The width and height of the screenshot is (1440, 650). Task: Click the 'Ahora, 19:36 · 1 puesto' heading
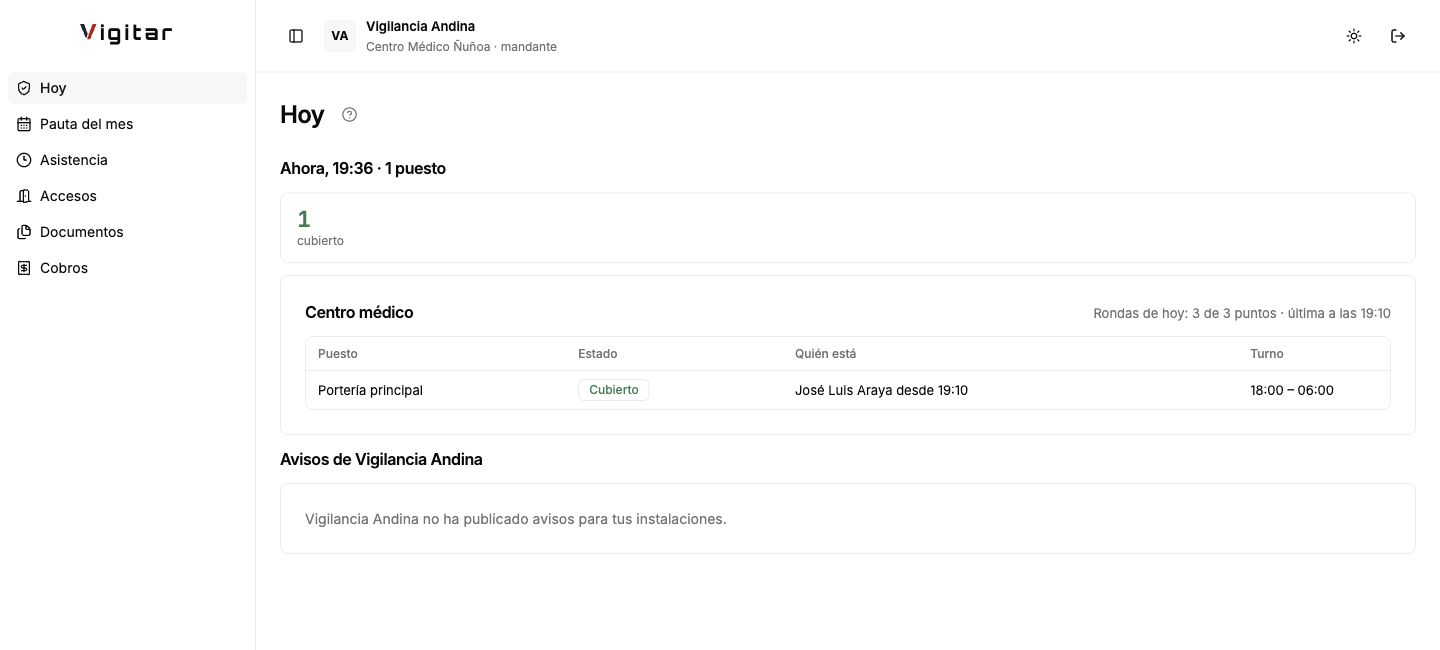point(363,169)
